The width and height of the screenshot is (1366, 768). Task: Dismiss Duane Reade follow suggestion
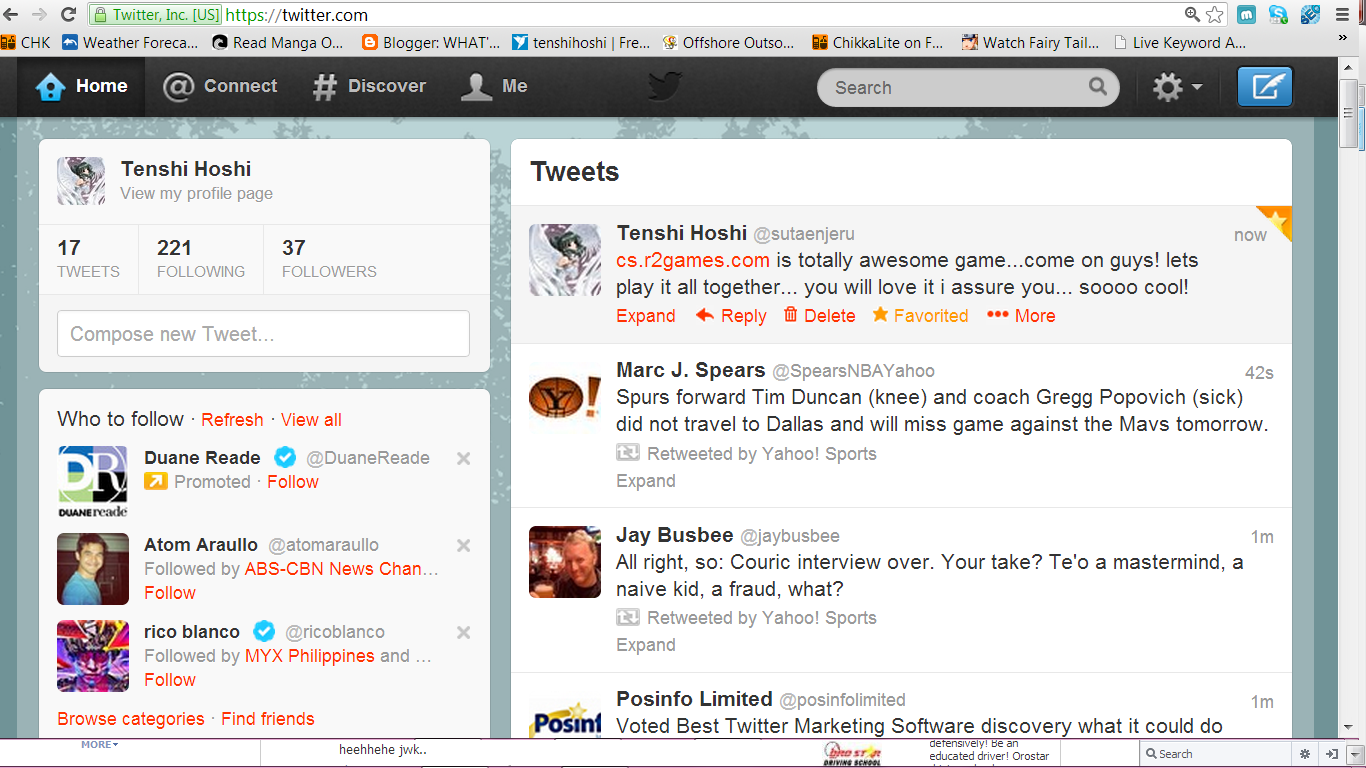(x=463, y=459)
